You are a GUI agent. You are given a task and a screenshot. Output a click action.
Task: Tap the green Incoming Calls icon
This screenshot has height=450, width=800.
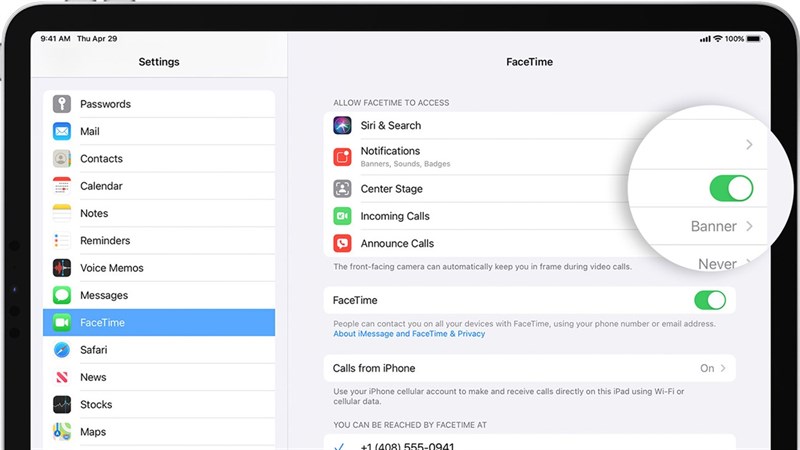coord(342,216)
